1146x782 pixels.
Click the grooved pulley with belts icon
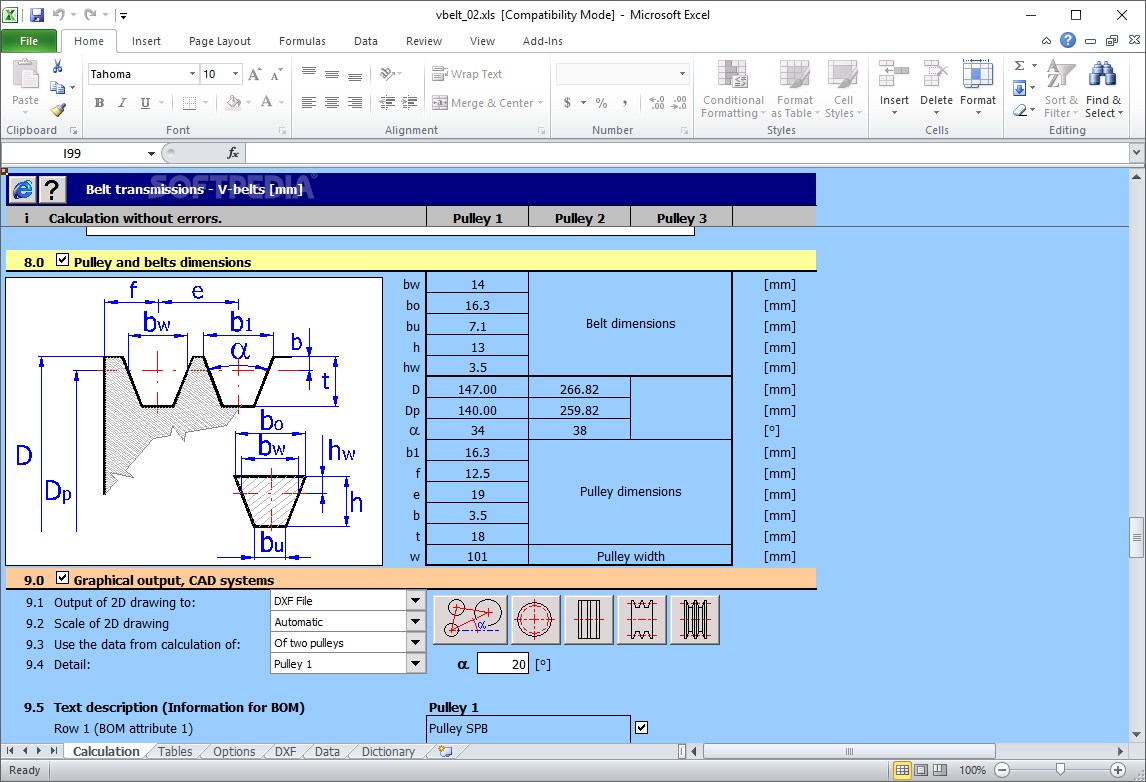pyautogui.click(x=695, y=620)
